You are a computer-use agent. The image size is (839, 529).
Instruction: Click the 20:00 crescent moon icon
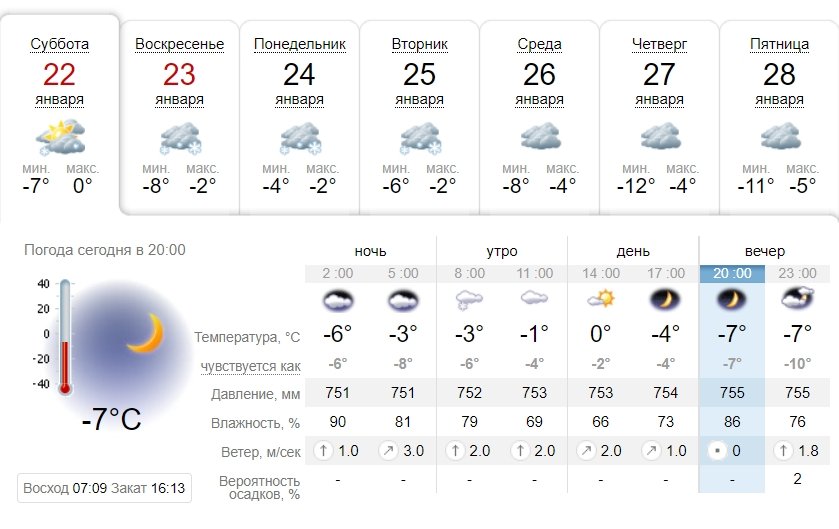click(731, 298)
